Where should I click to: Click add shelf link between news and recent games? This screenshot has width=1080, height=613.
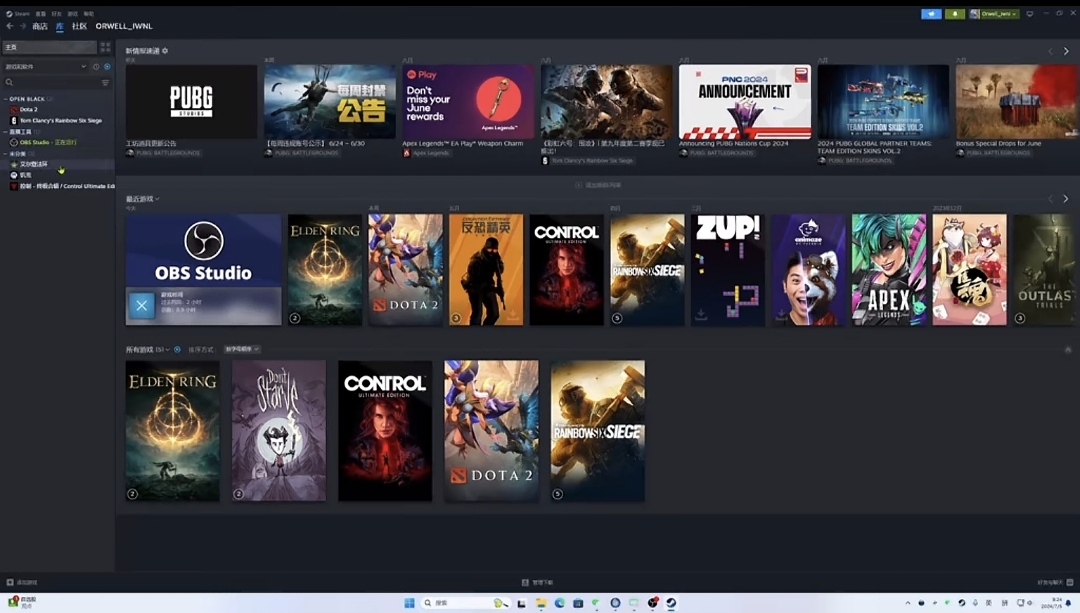[598, 185]
